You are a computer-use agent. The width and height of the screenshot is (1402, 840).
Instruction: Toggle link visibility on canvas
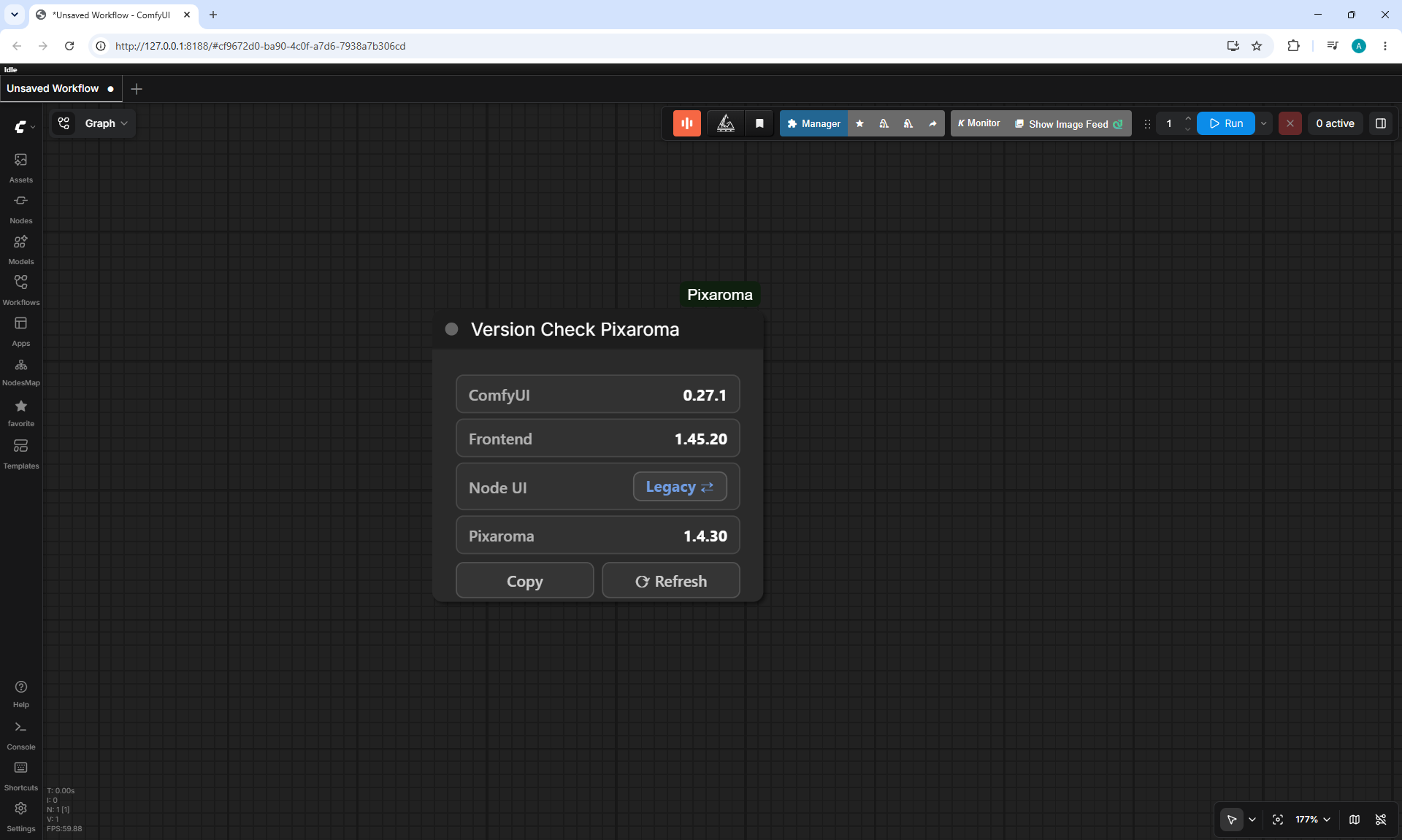(x=1381, y=820)
